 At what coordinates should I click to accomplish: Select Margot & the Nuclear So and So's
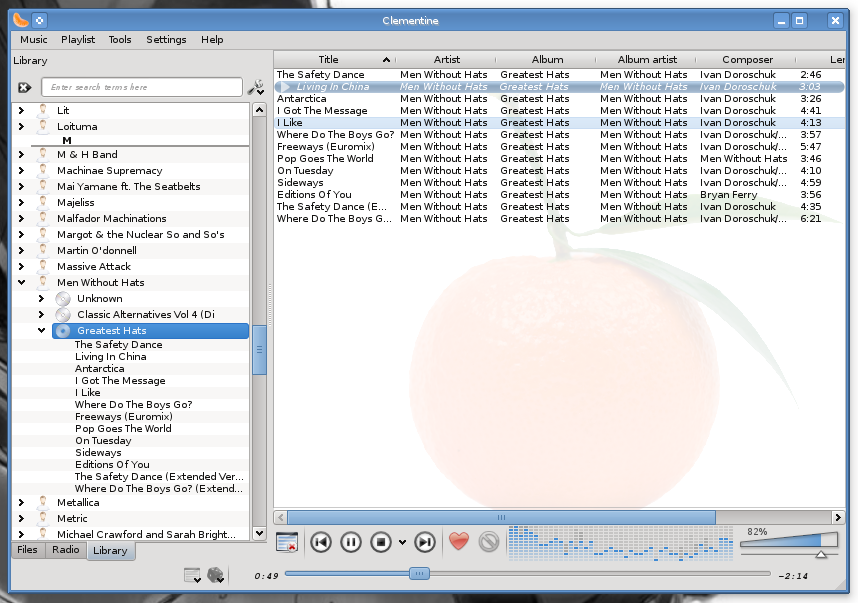click(x=141, y=235)
